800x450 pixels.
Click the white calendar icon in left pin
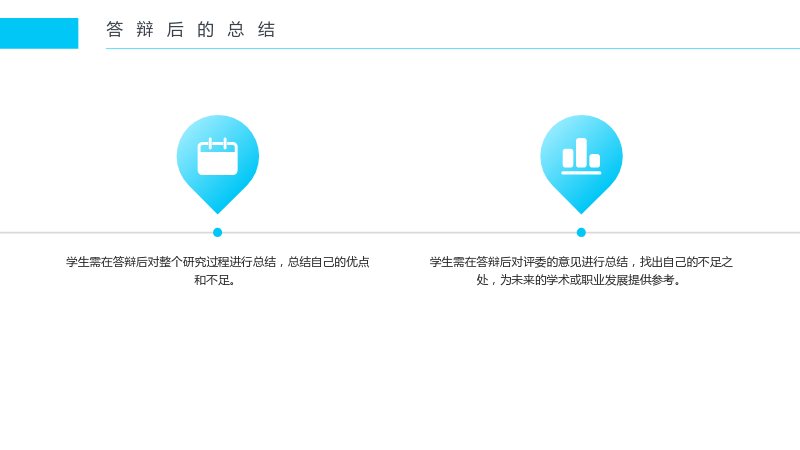pyautogui.click(x=218, y=156)
